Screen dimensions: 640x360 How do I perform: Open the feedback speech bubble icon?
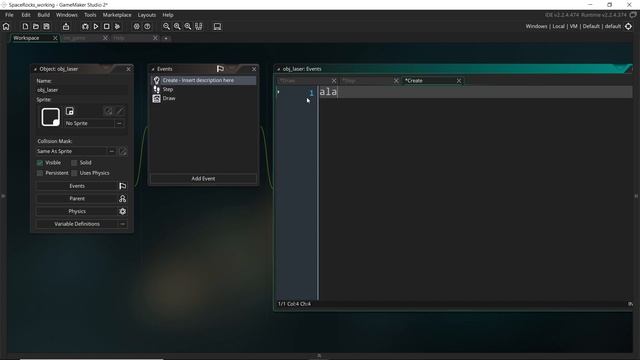[633, 15]
